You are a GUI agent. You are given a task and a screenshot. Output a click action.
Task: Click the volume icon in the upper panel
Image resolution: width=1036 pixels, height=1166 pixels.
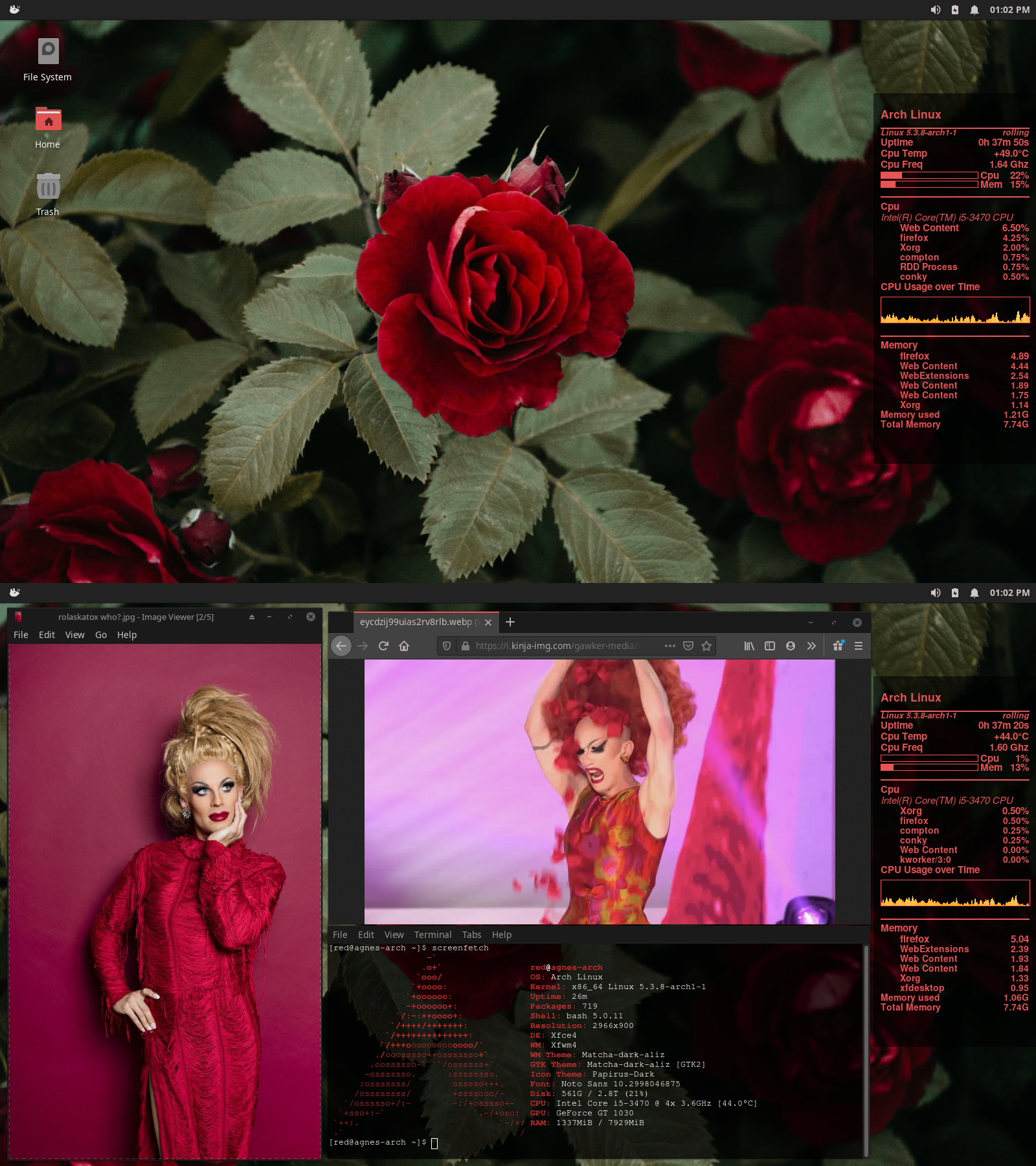[936, 10]
